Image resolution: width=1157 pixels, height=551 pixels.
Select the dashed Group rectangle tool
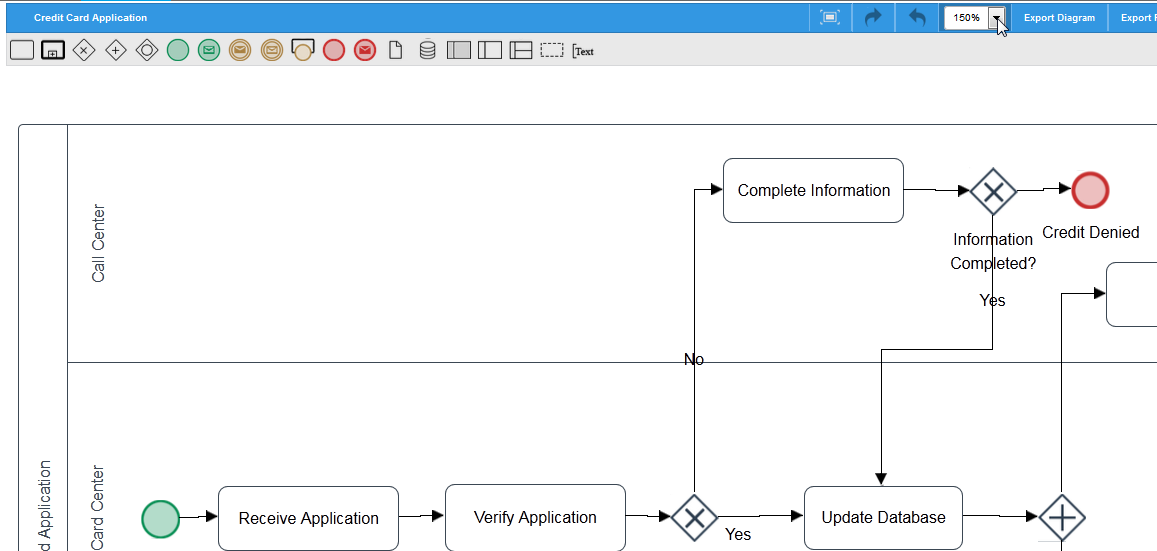pos(552,50)
